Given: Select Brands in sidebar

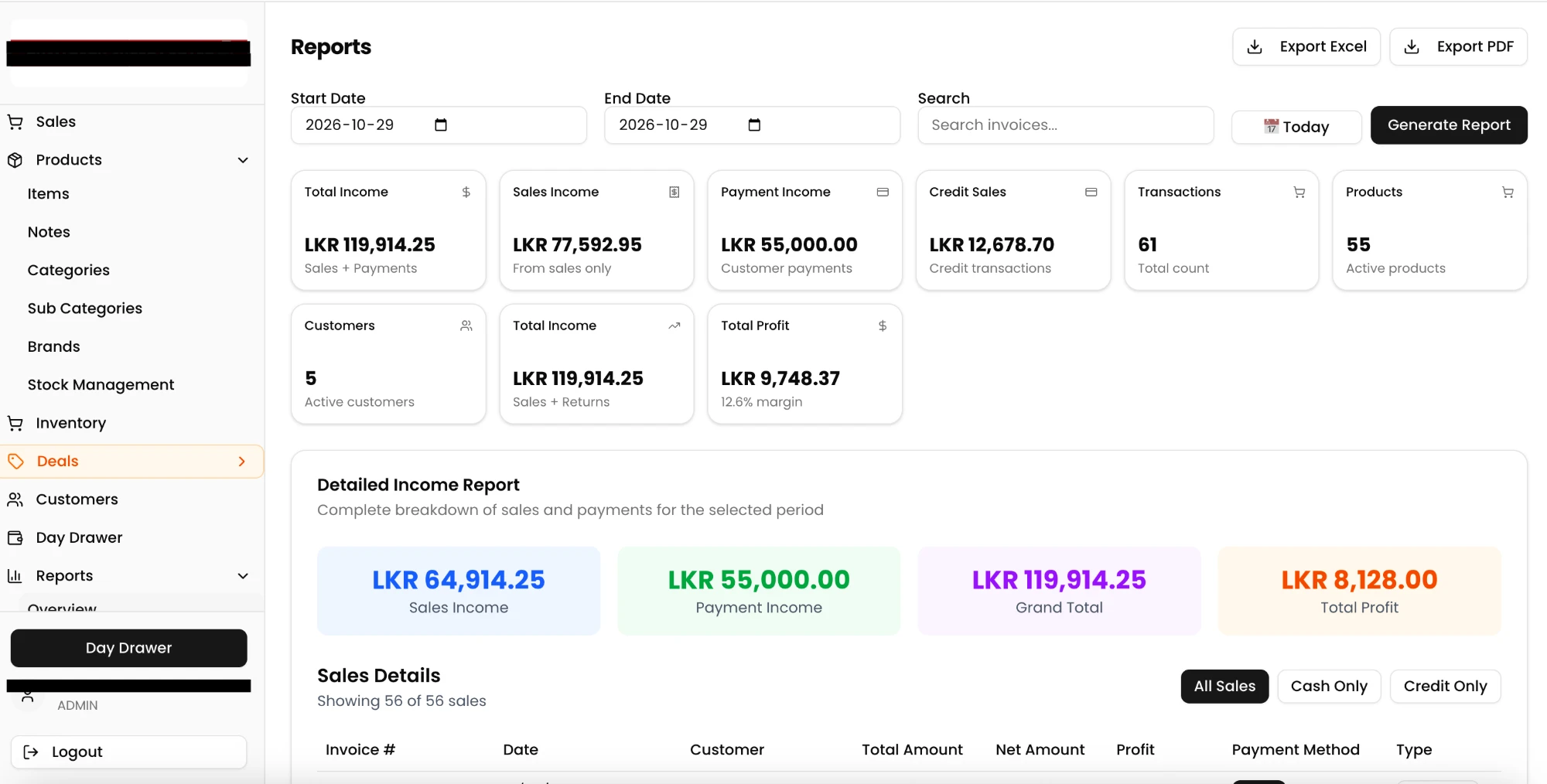Looking at the screenshot, I should 54,346.
